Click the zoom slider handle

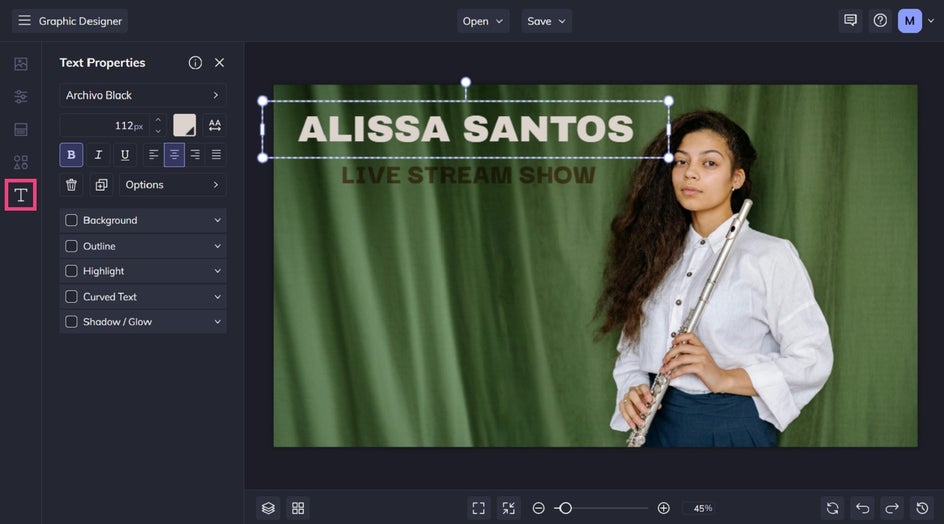(565, 508)
